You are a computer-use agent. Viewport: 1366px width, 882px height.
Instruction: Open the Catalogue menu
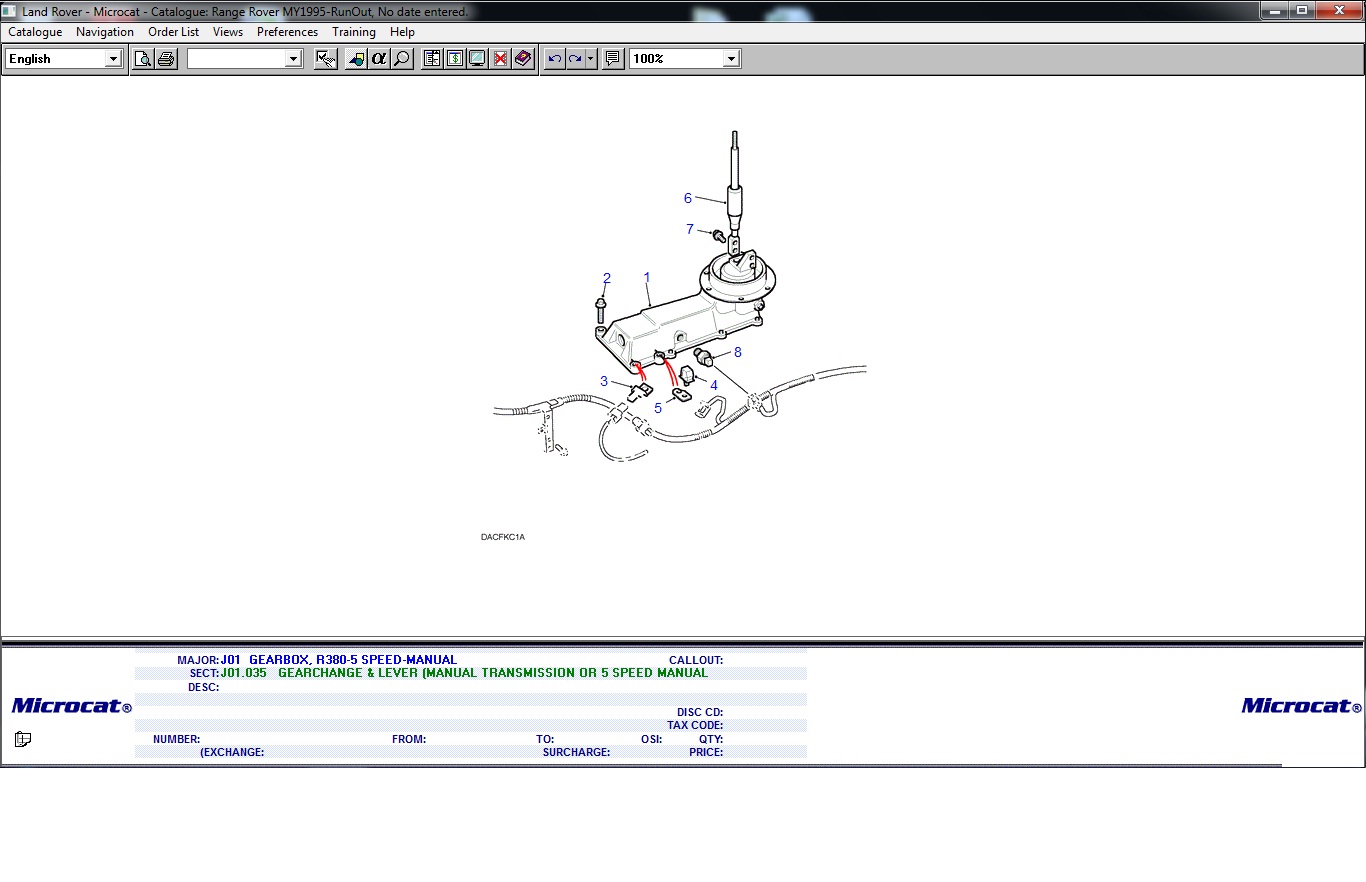pyautogui.click(x=35, y=32)
